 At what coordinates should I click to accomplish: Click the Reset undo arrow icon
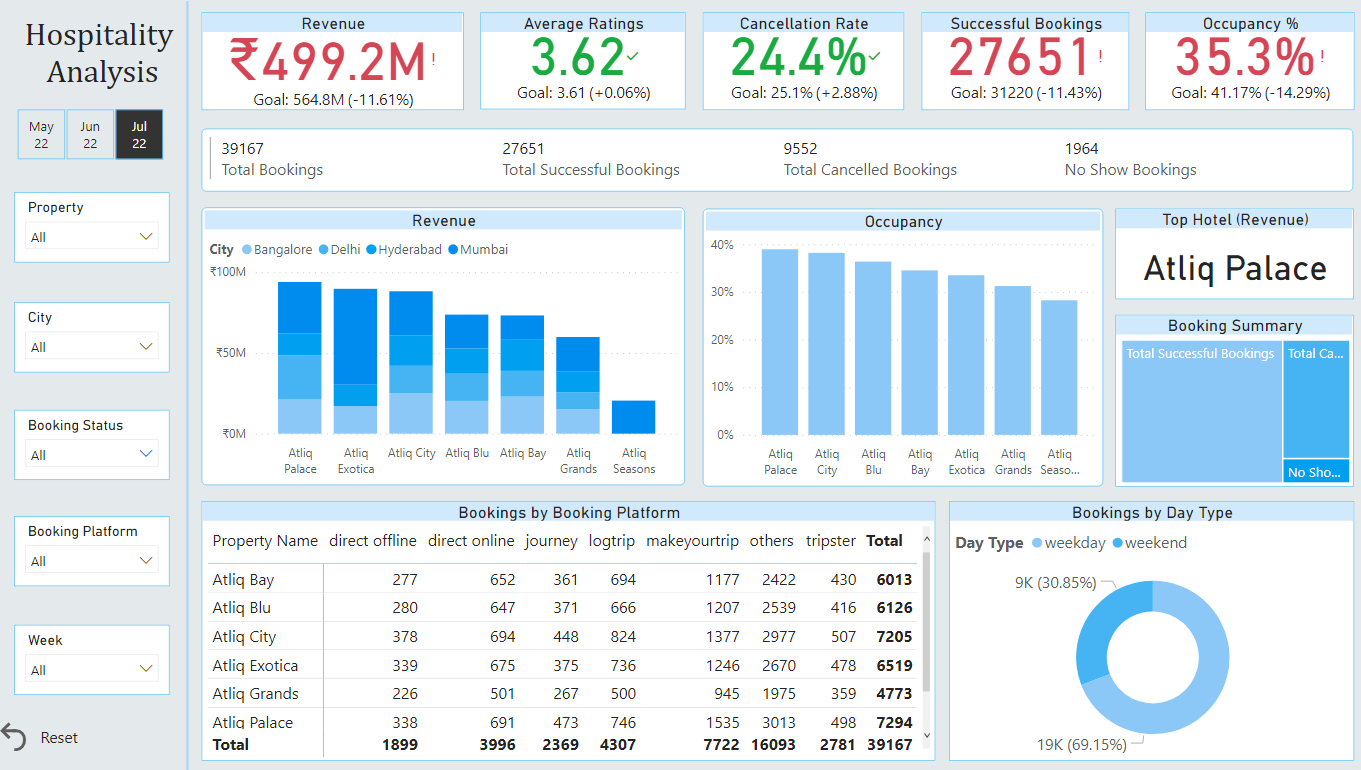(14, 738)
